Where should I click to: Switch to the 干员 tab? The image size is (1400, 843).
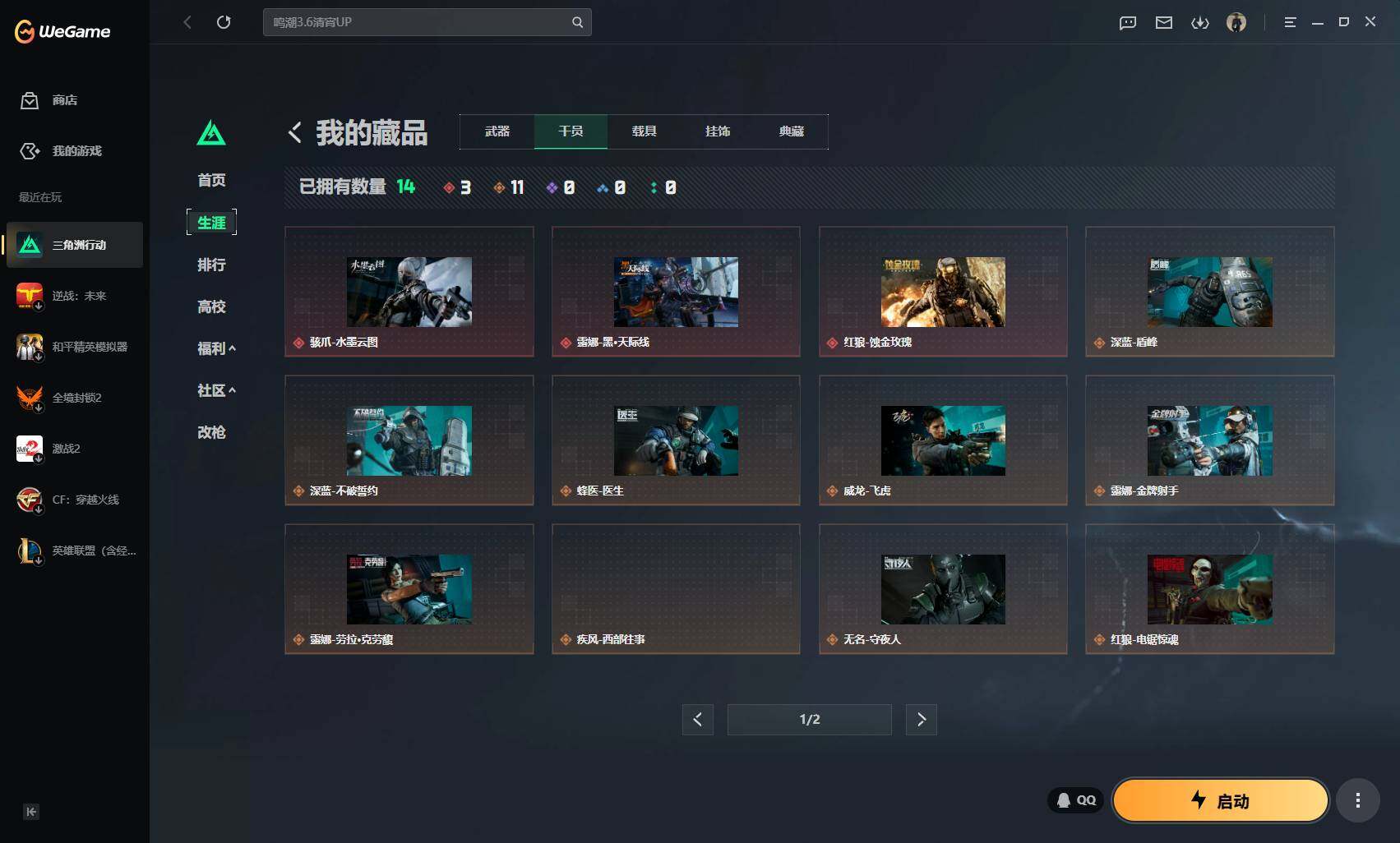571,131
